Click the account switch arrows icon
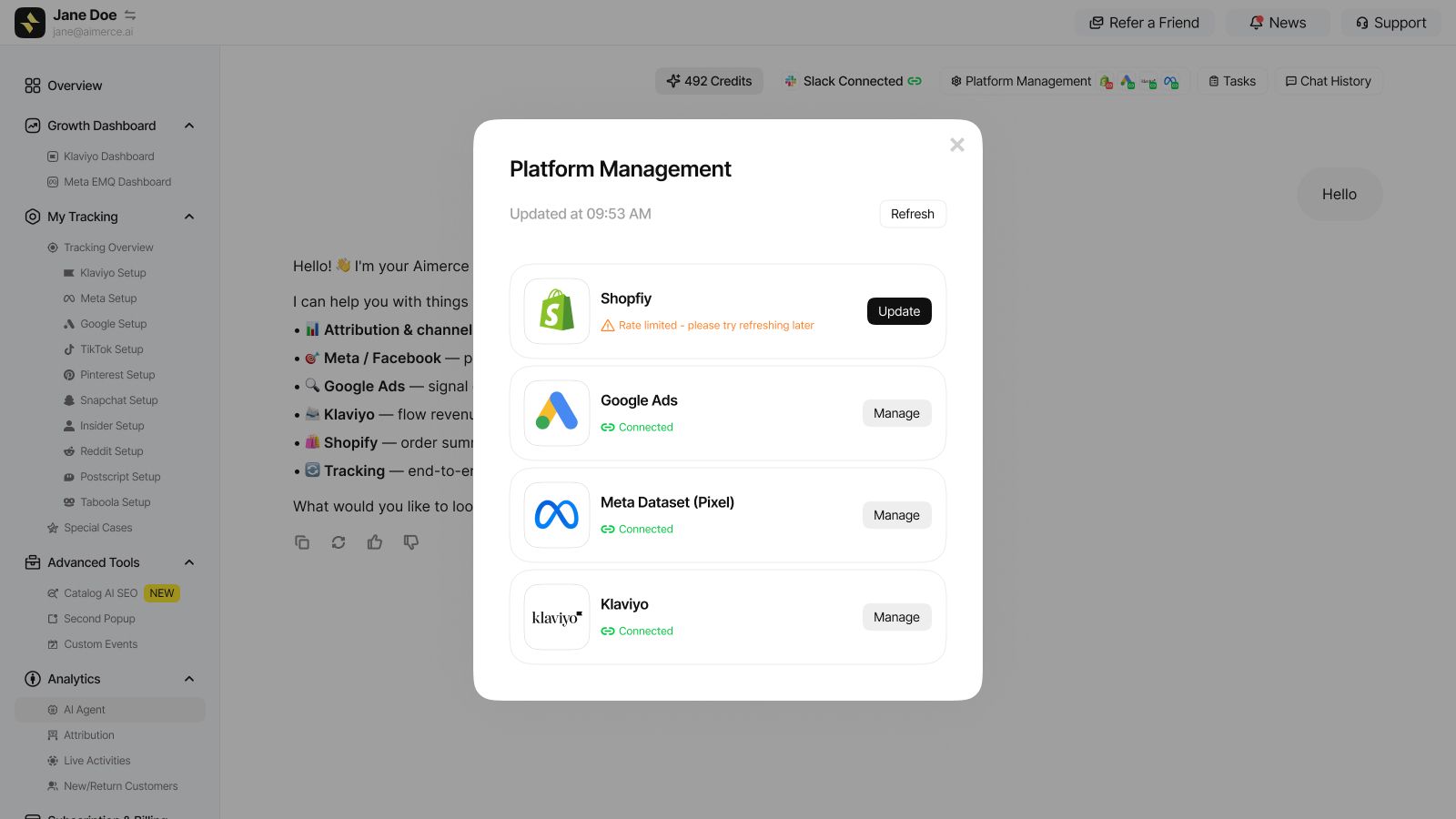Viewport: 1456px width, 819px height. coord(130,15)
